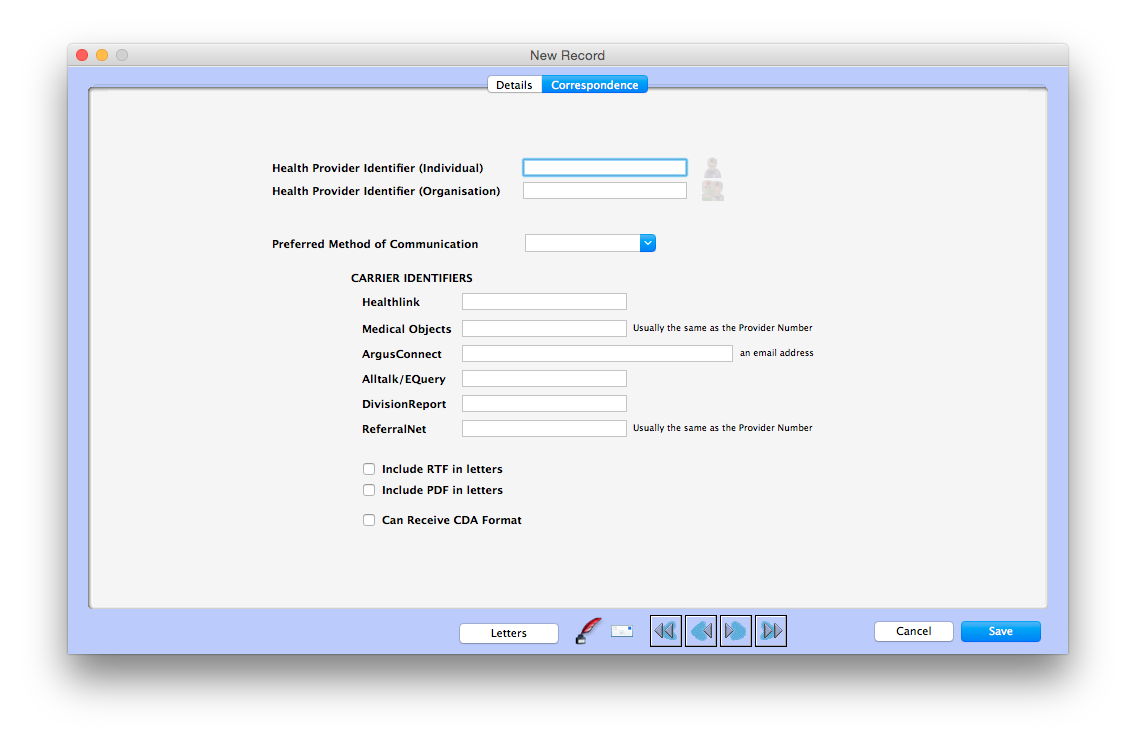The image size is (1136, 746).
Task: Enable Include RTF in letters
Action: pos(369,468)
